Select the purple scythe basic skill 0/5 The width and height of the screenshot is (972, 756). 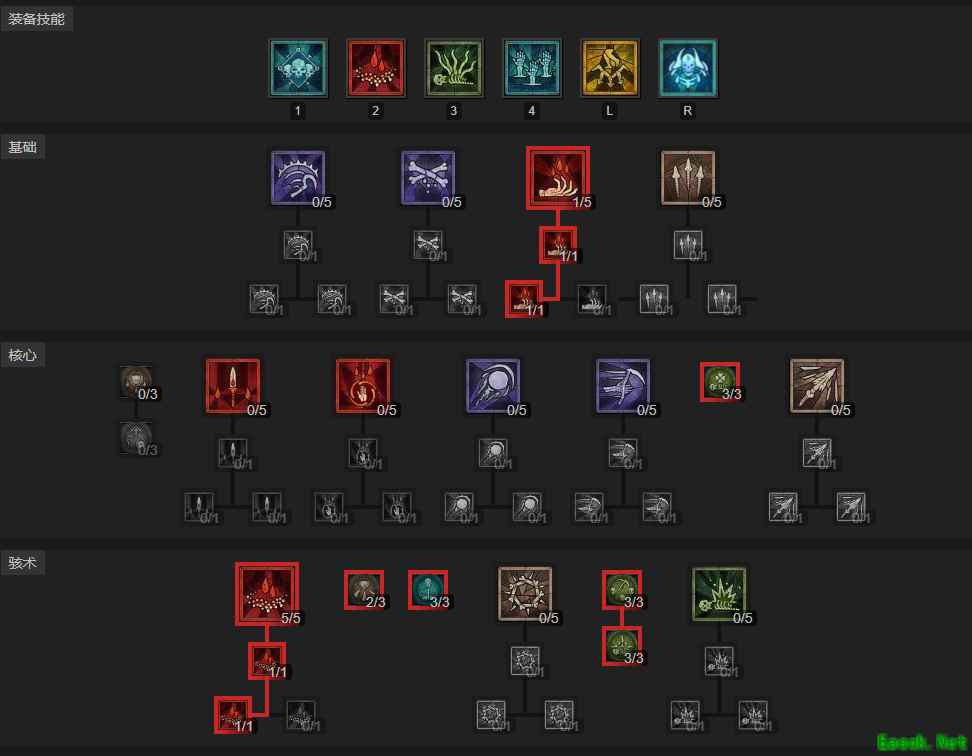pos(298,178)
